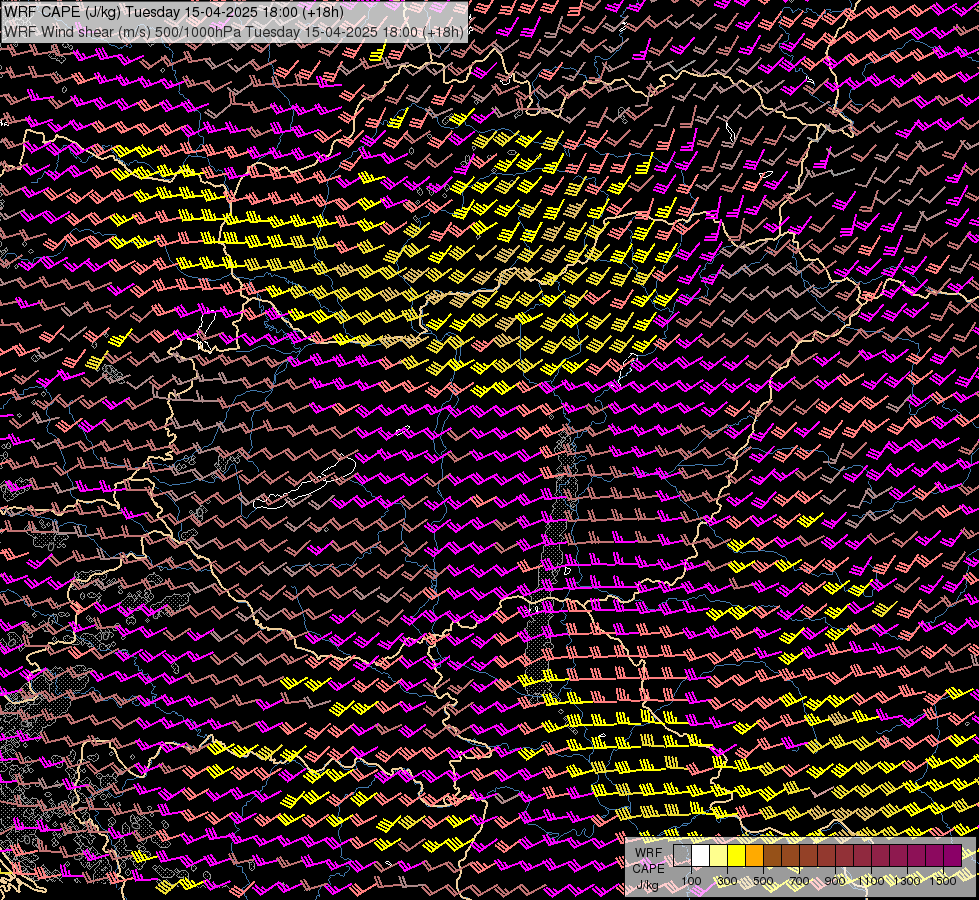979x900 pixels.
Task: Select the white CAPE legend swatch
Action: click(x=701, y=855)
